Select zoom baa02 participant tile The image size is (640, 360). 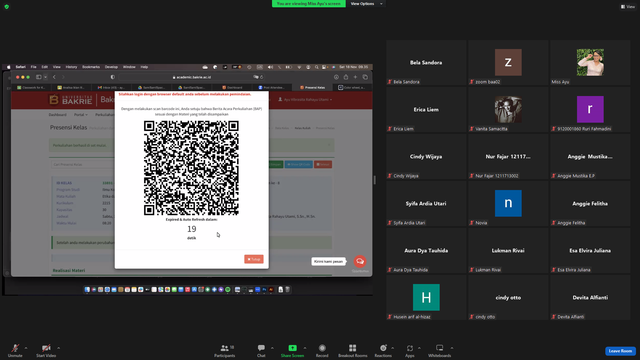click(x=508, y=62)
